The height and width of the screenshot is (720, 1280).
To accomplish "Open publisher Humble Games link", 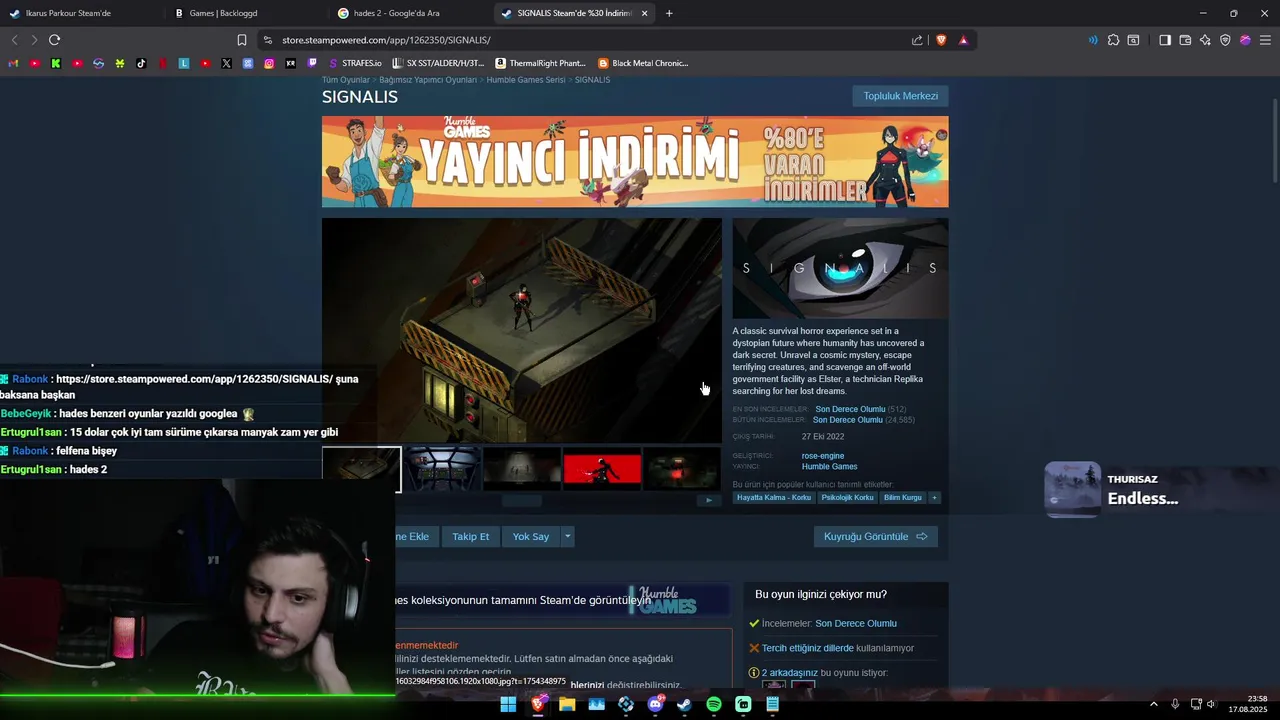I will 829,466.
